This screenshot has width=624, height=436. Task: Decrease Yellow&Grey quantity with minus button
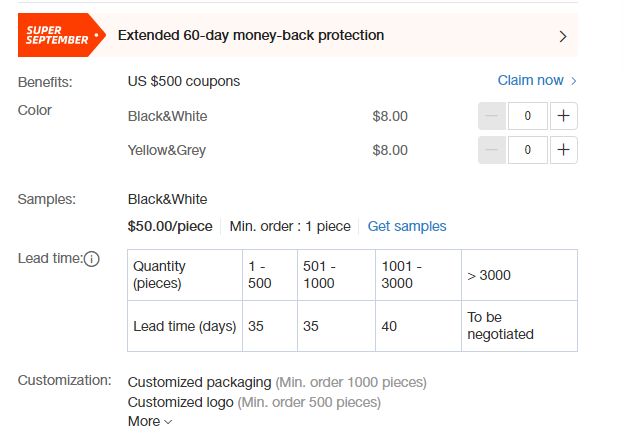coord(492,150)
